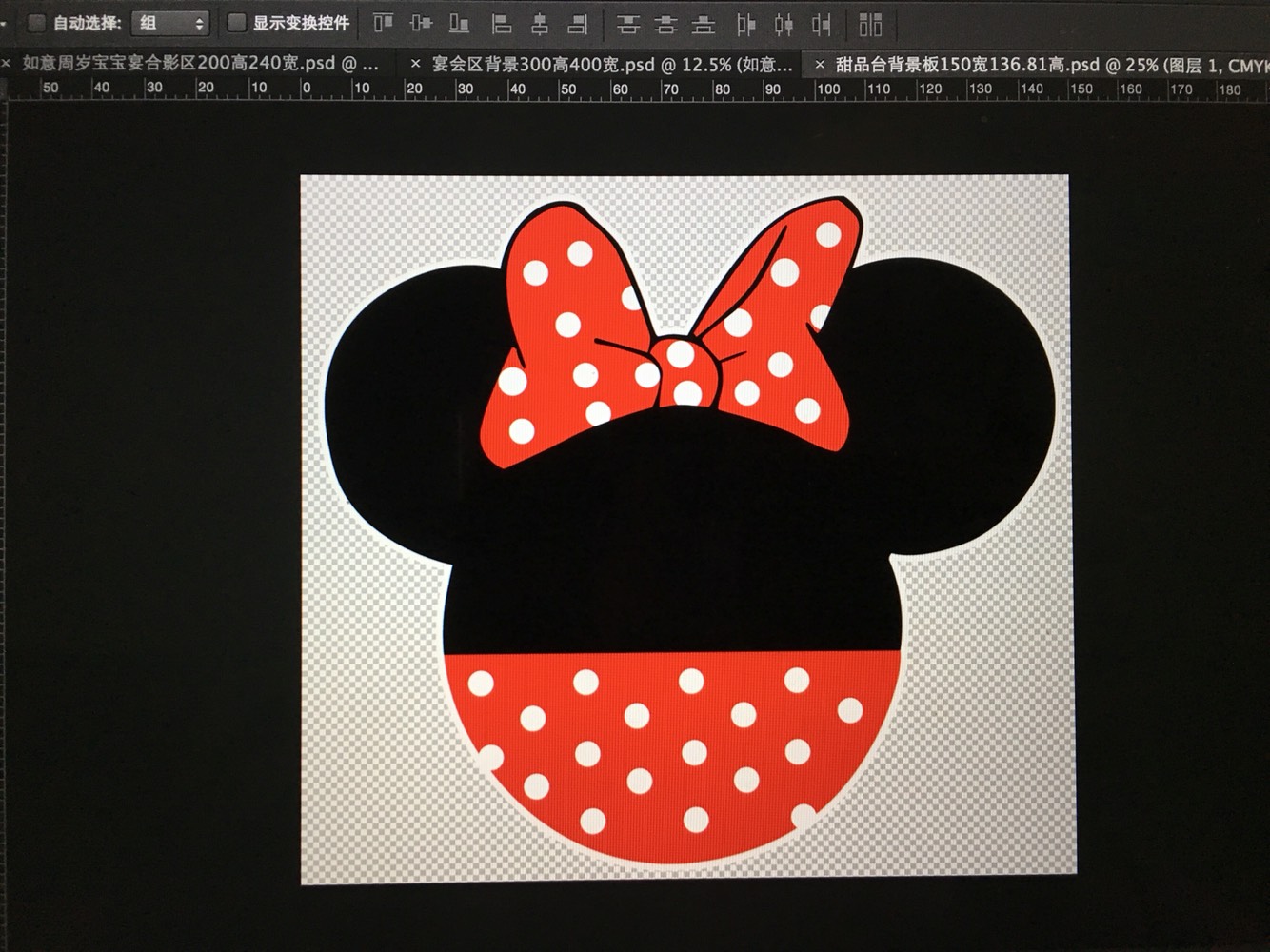Click the Align bottom edges icon
Viewport: 1270px width, 952px height.
[x=459, y=23]
